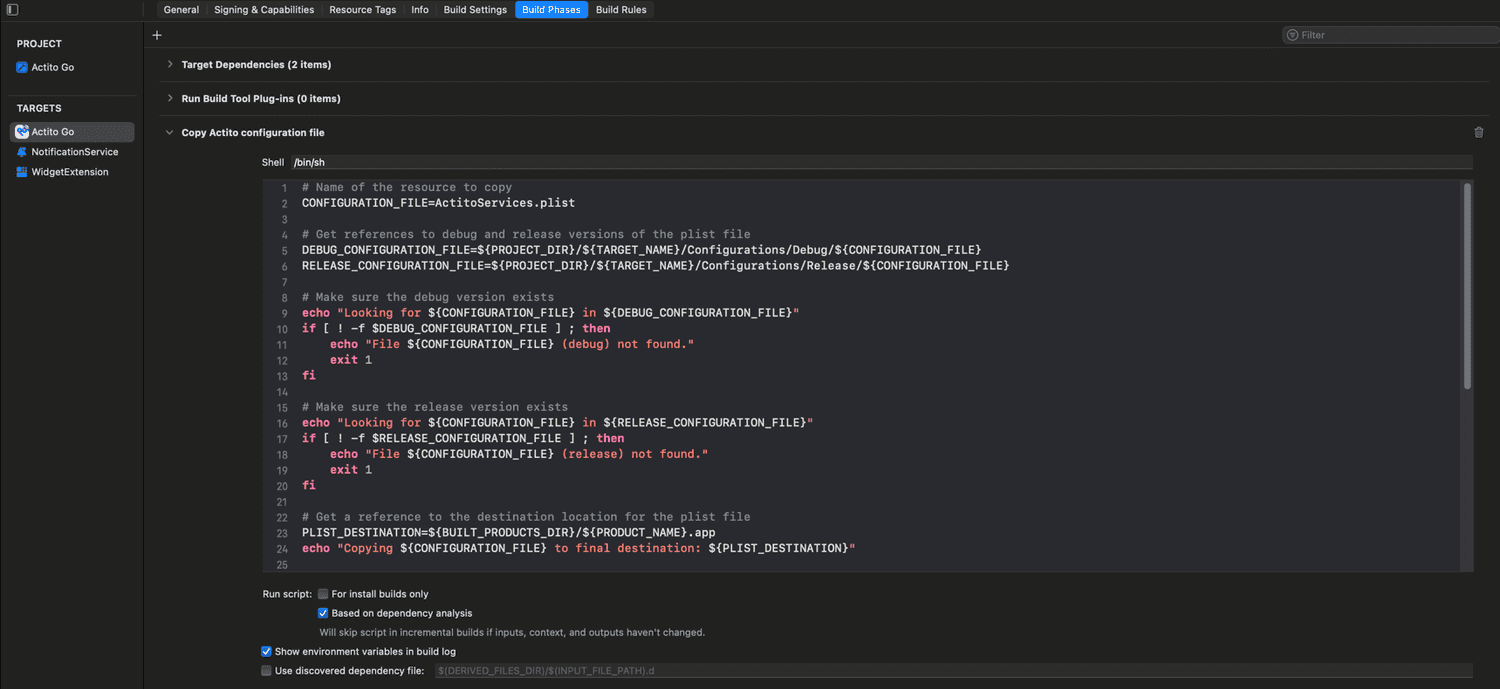The image size is (1500, 689).
Task: Select the Actito Go project icon
Action: click(x=21, y=67)
